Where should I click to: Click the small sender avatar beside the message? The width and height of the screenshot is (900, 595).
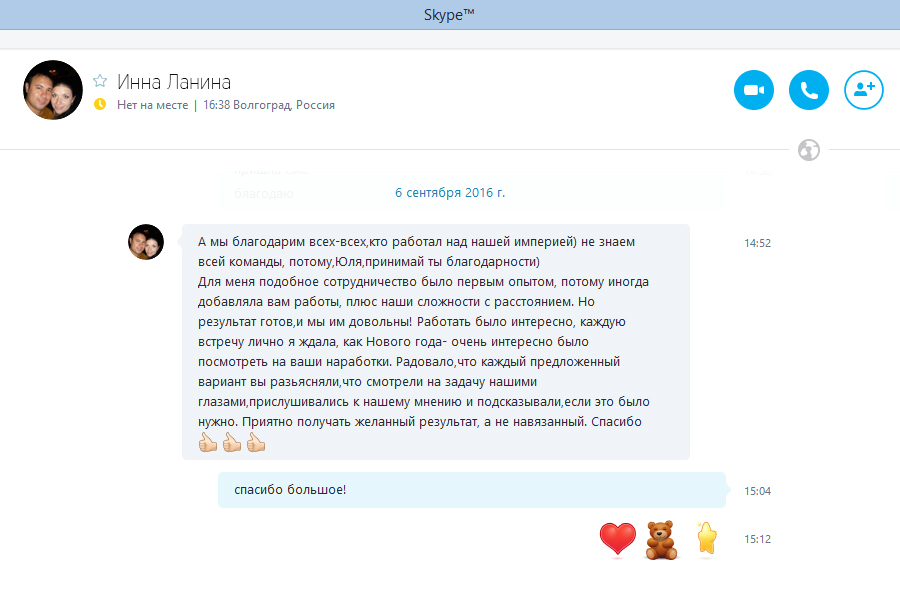146,242
